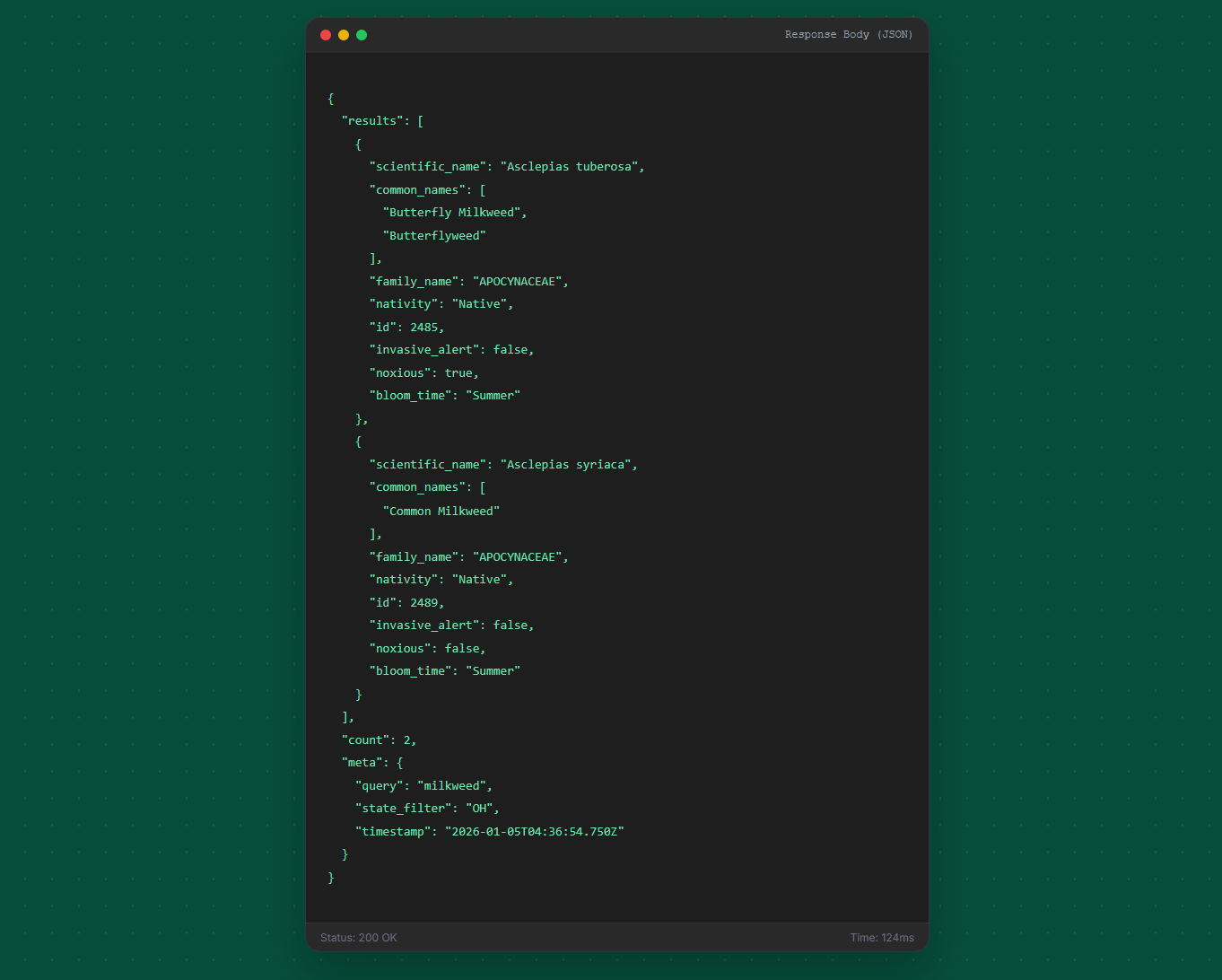Click the id value 2489
Screen dimensions: 1222x980
click(x=423, y=603)
